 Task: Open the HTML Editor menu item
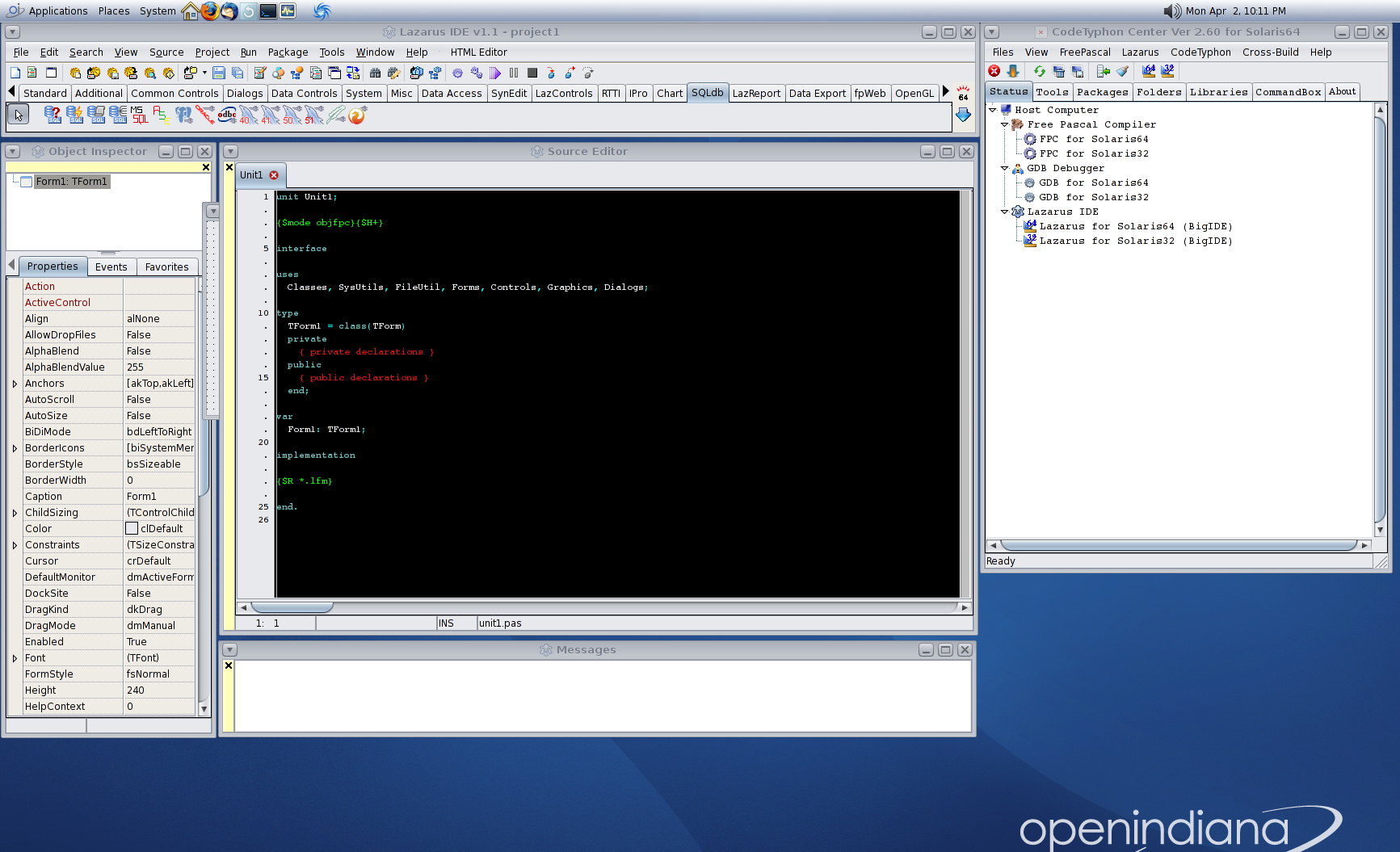pyautogui.click(x=479, y=52)
